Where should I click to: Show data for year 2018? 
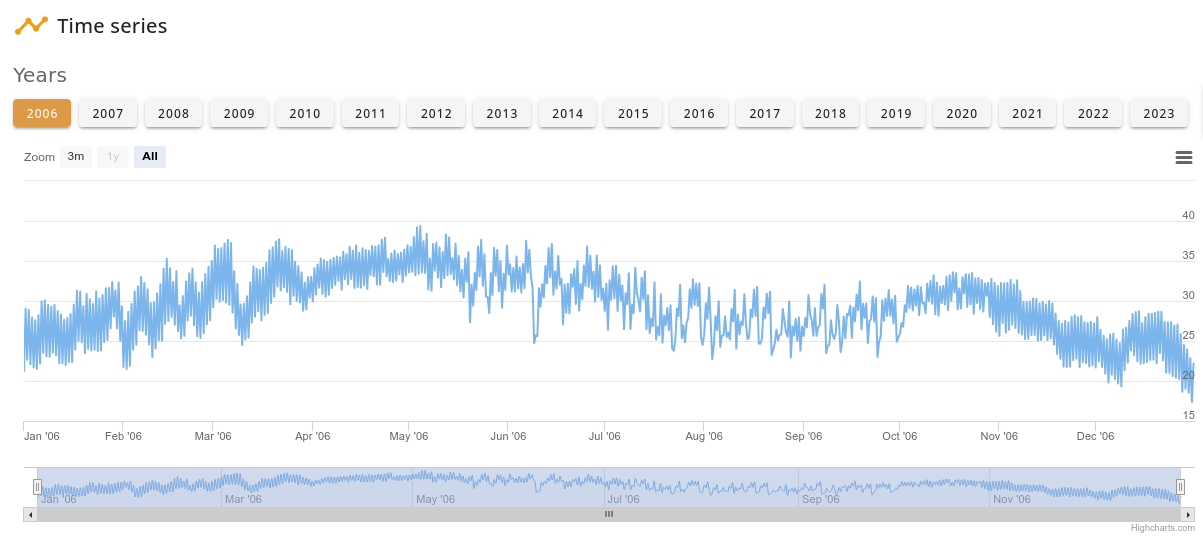(x=830, y=113)
